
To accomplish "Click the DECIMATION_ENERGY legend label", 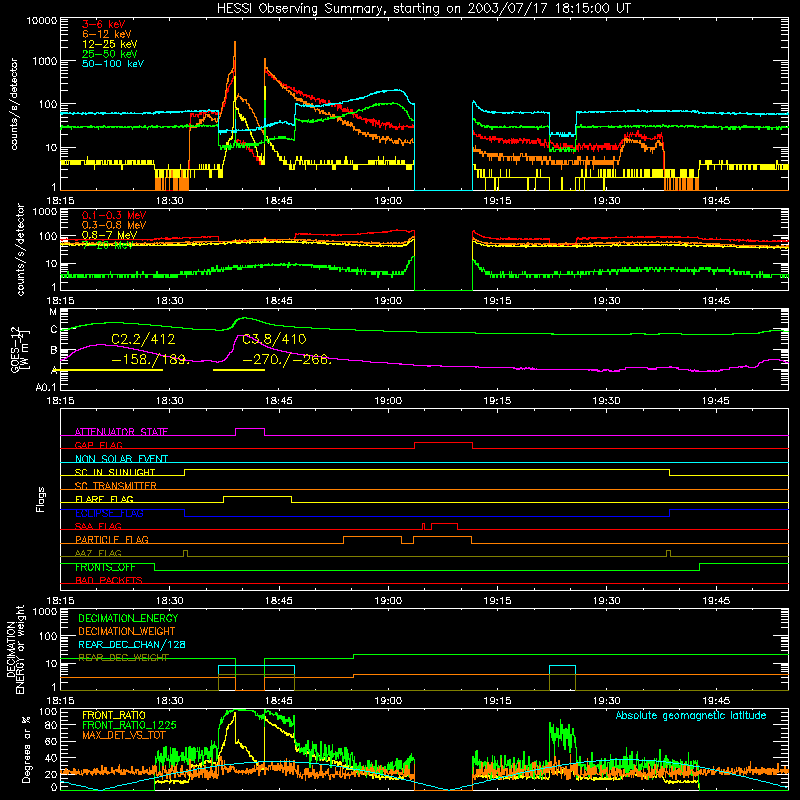I will (128, 618).
